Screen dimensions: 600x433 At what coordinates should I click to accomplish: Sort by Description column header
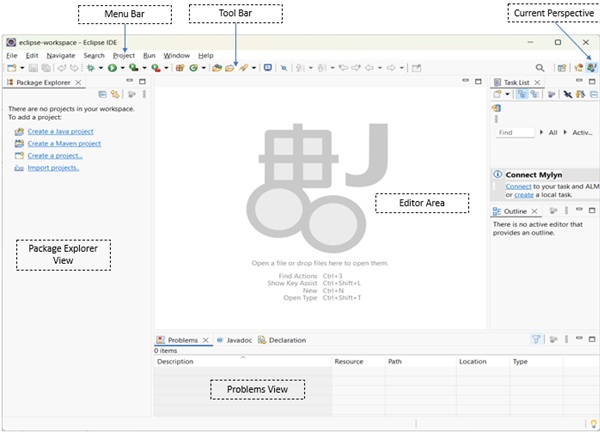(x=243, y=361)
